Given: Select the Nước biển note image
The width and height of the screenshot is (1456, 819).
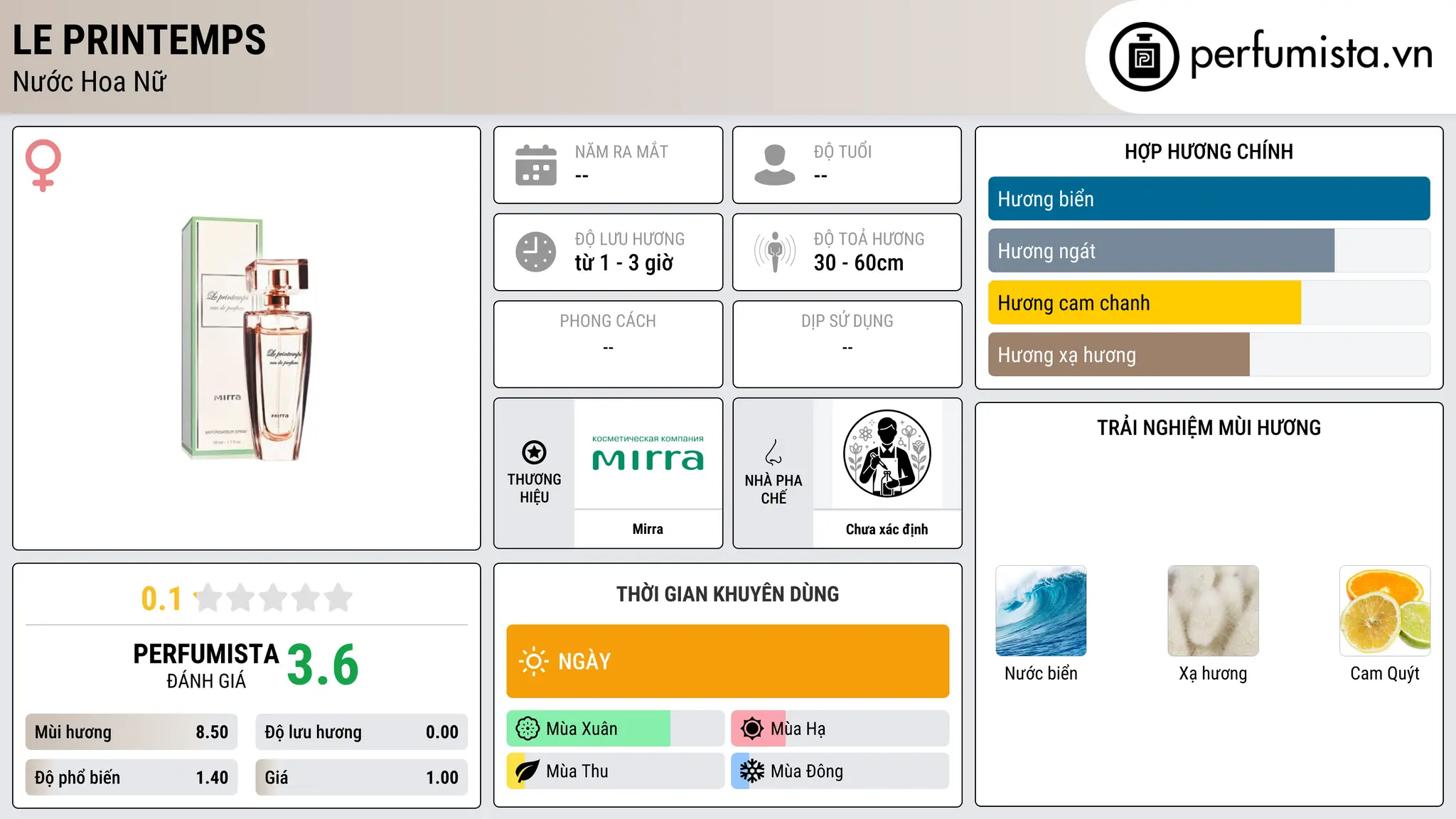Looking at the screenshot, I should coord(1041,611).
